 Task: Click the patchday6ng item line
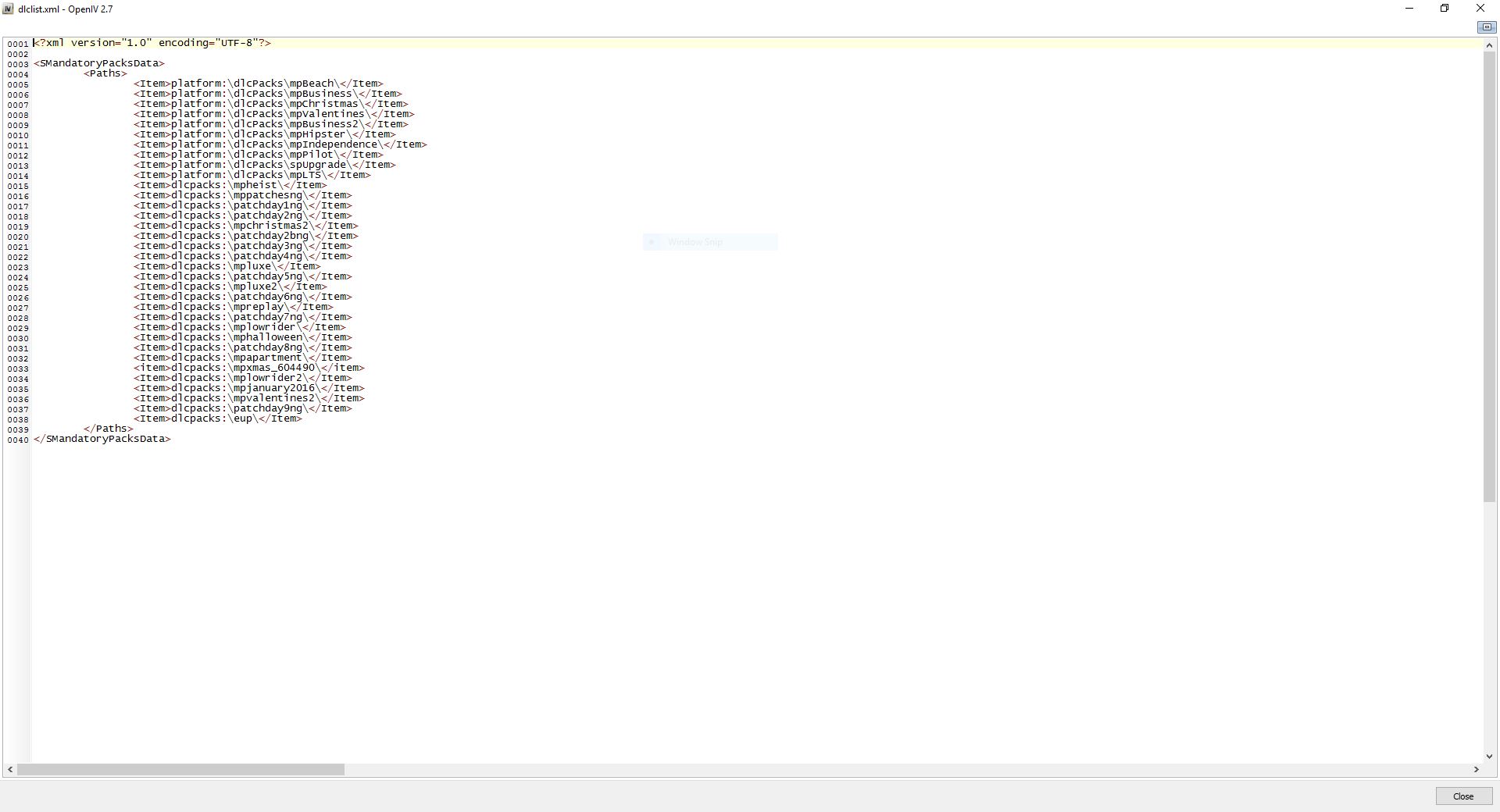click(x=243, y=297)
